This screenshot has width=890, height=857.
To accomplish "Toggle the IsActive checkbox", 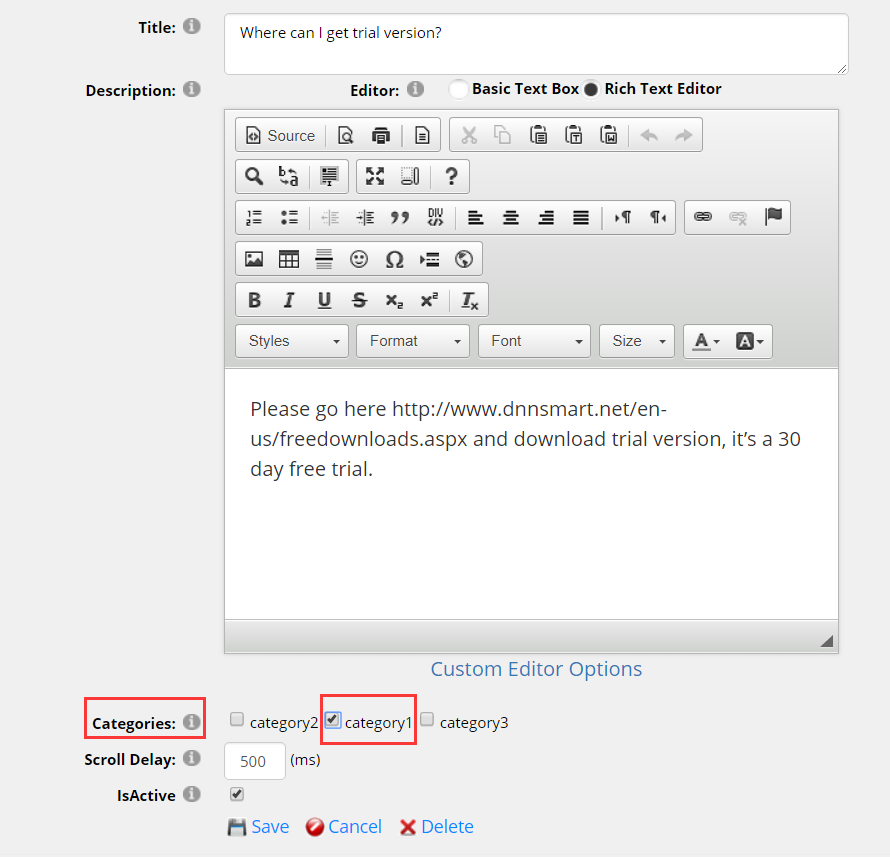I will pyautogui.click(x=237, y=794).
